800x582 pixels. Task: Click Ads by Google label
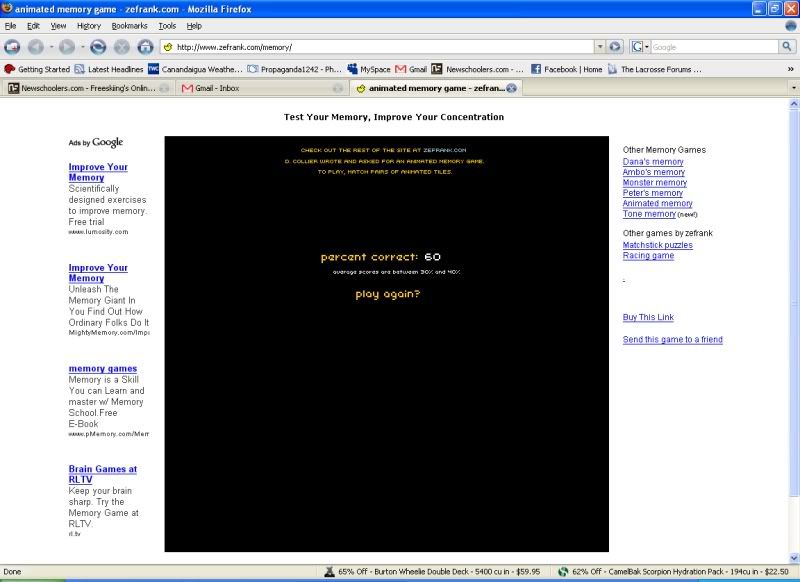coord(96,142)
